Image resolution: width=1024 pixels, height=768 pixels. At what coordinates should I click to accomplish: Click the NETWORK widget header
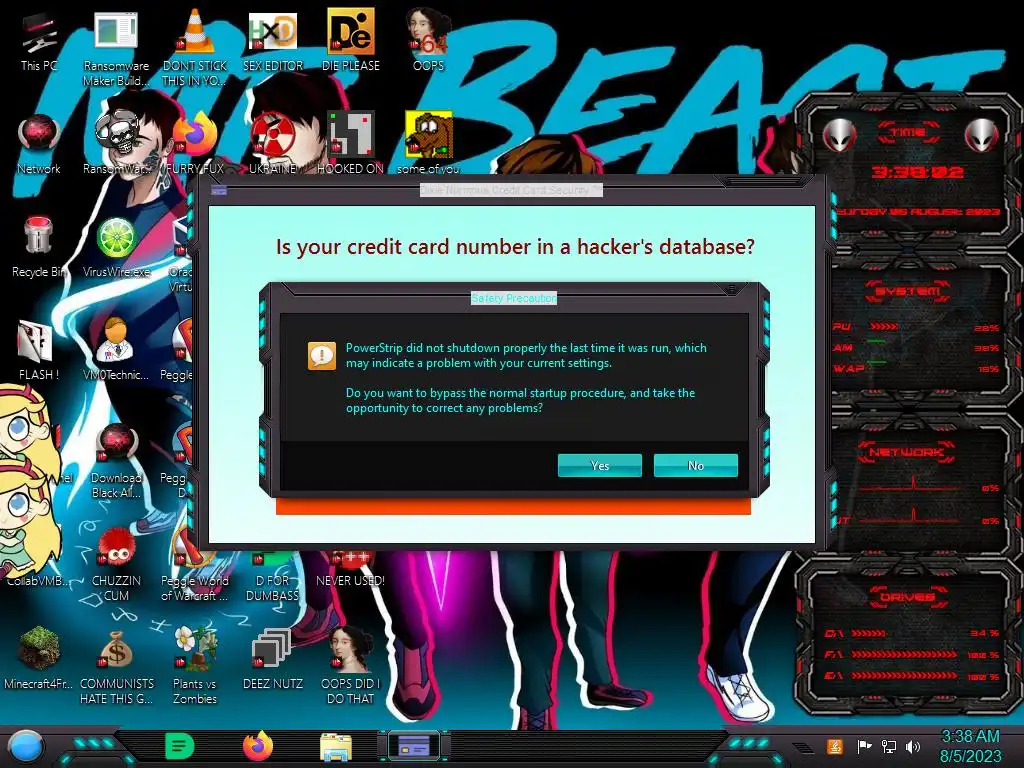coord(908,451)
